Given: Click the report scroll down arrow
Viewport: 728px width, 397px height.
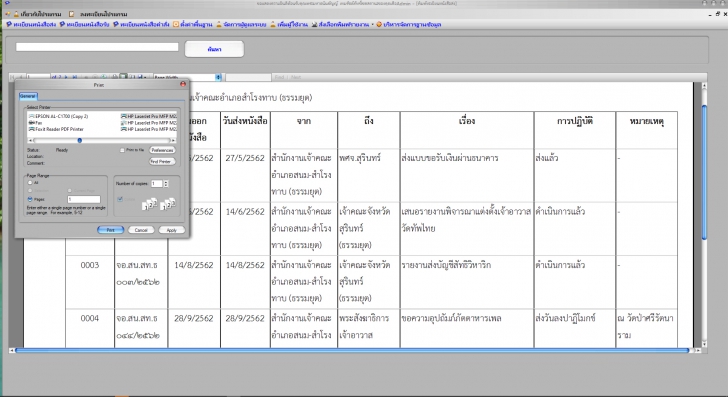Looking at the screenshot, I should click(704, 344).
